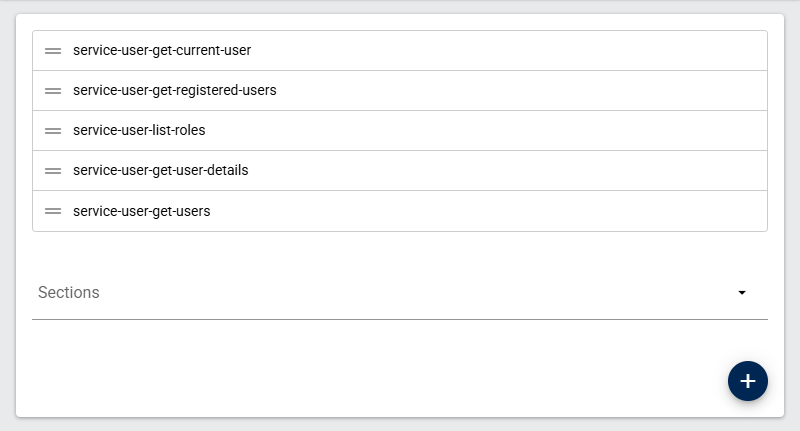Click the drag handle next to service-user-get-user-details
The image size is (800, 431).
[x=53, y=171]
